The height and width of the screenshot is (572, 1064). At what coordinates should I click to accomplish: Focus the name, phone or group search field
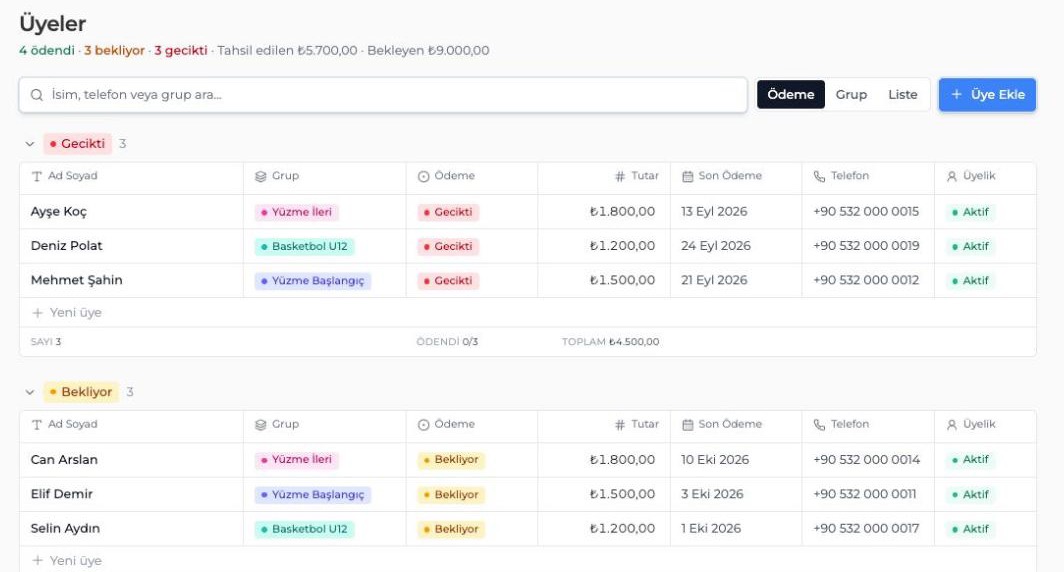point(383,95)
